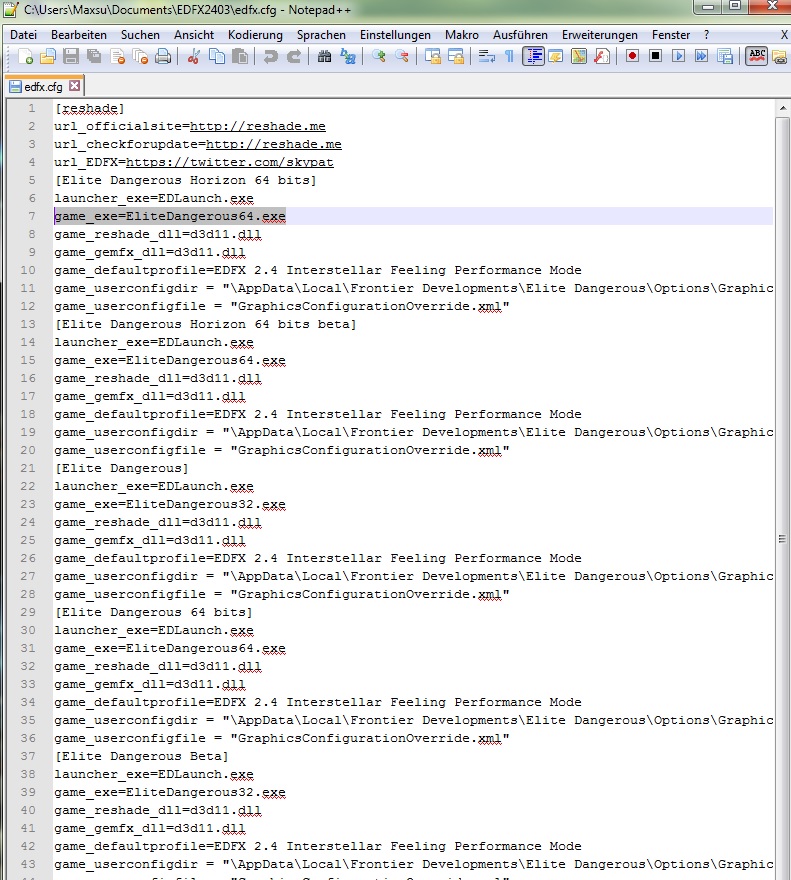Open the Fenster menu
Screen dimensions: 791x880
[x=671, y=35]
